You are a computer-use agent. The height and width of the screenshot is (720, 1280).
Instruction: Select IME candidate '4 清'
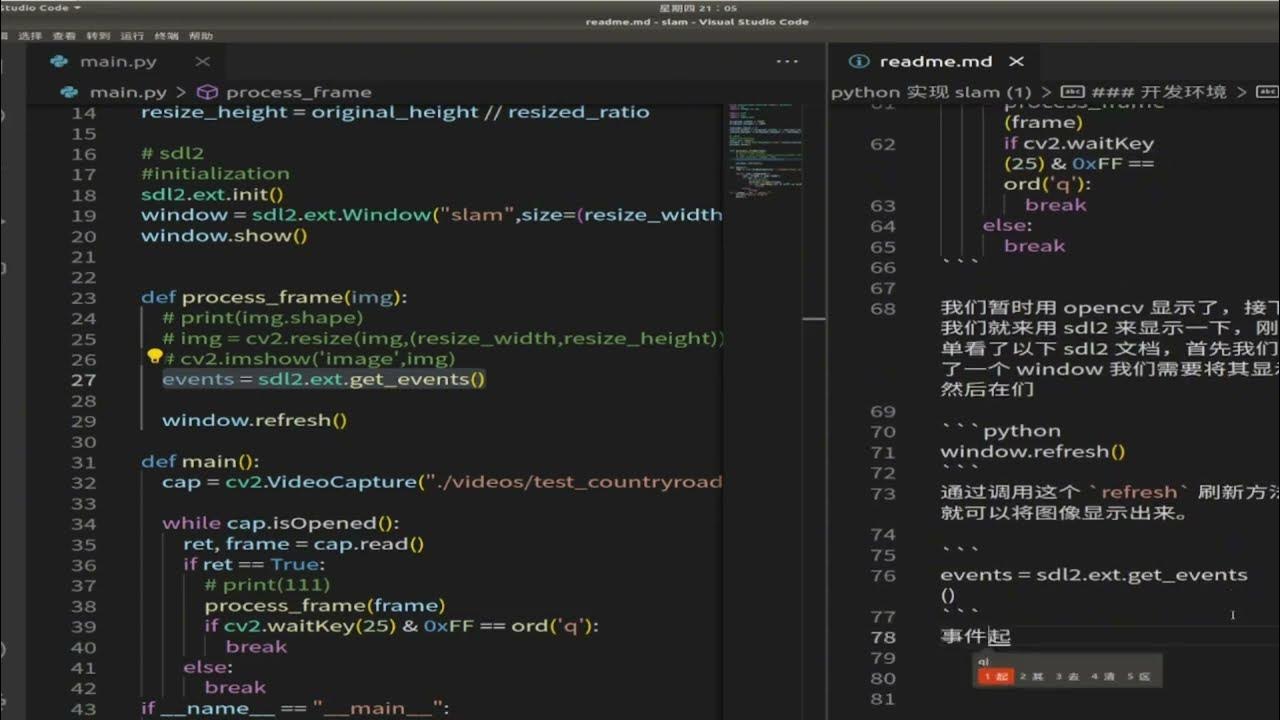(1103, 677)
